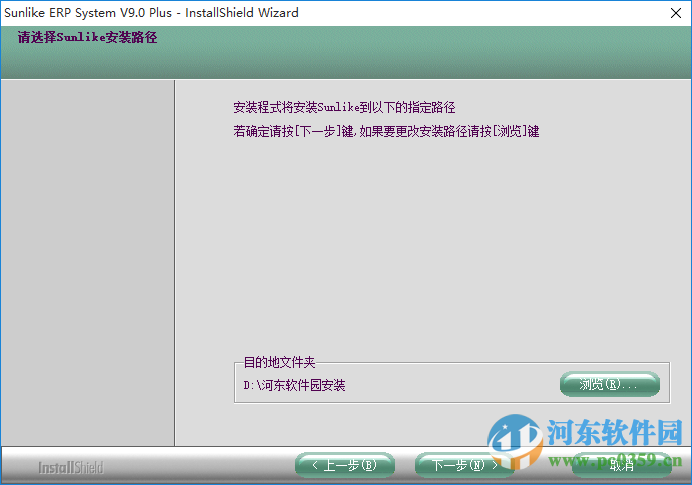Cancel installation with 取消 button

(x=621, y=465)
